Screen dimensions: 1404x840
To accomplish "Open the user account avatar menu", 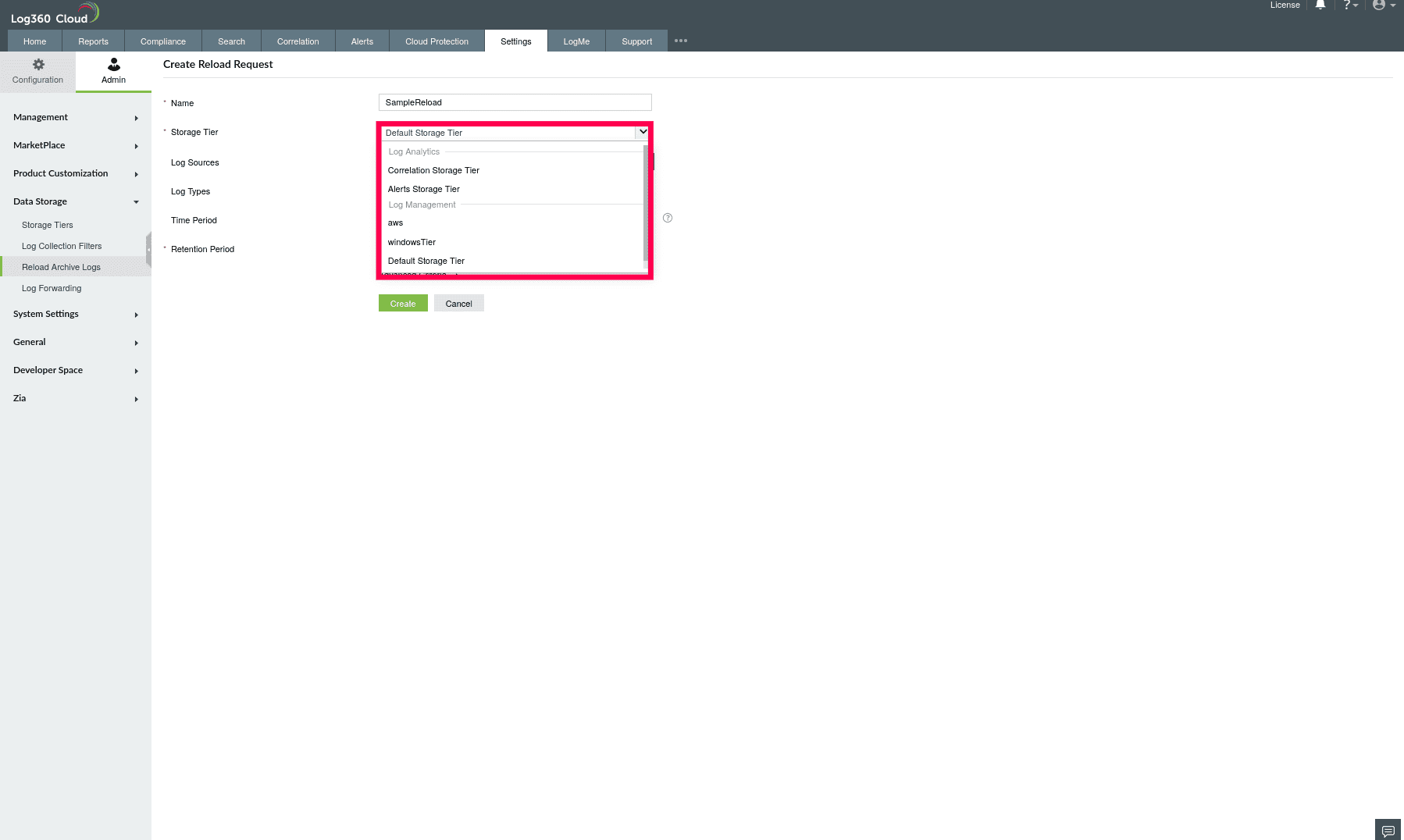I will tap(1384, 5).
